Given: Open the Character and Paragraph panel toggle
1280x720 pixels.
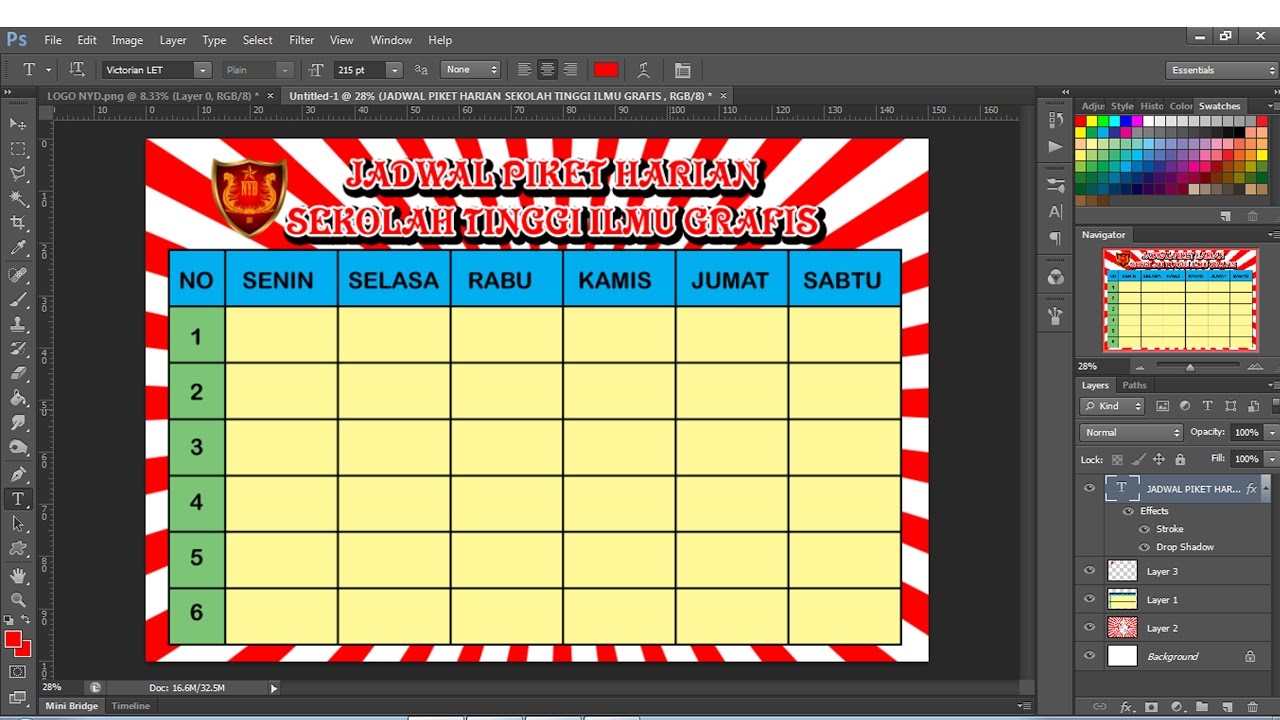Looking at the screenshot, I should 683,70.
